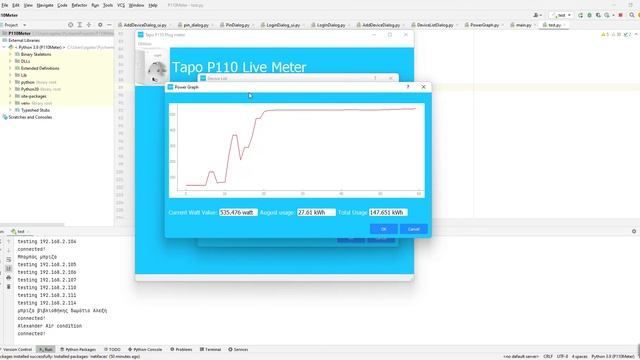This screenshot has height=360, width=640.
Task: Click collapse-all icon in Project panel header
Action: [89, 25]
